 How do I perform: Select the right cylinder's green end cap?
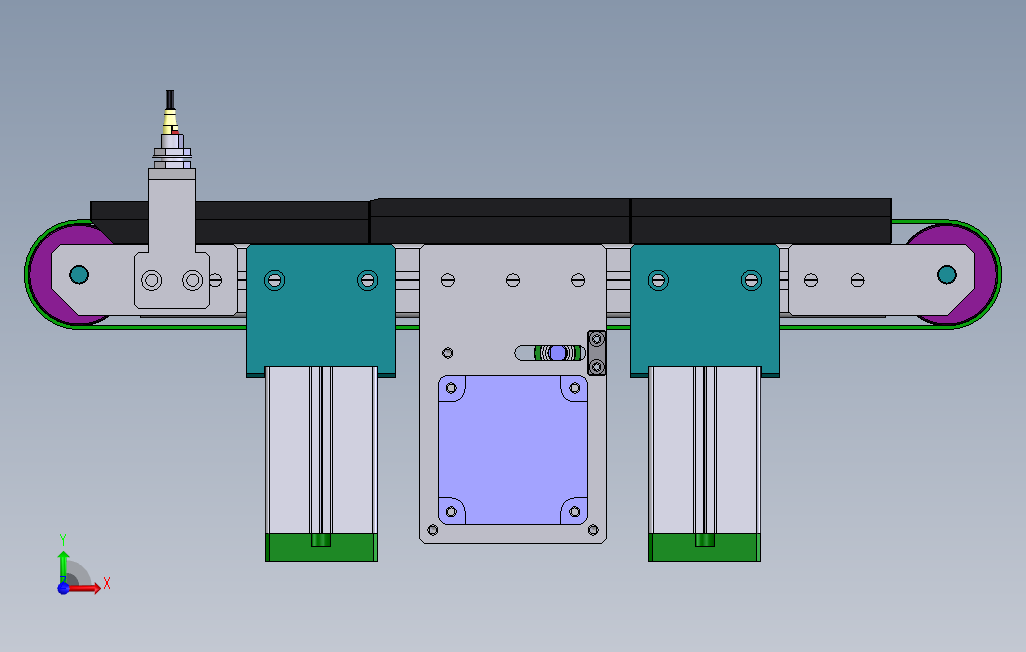(x=705, y=547)
